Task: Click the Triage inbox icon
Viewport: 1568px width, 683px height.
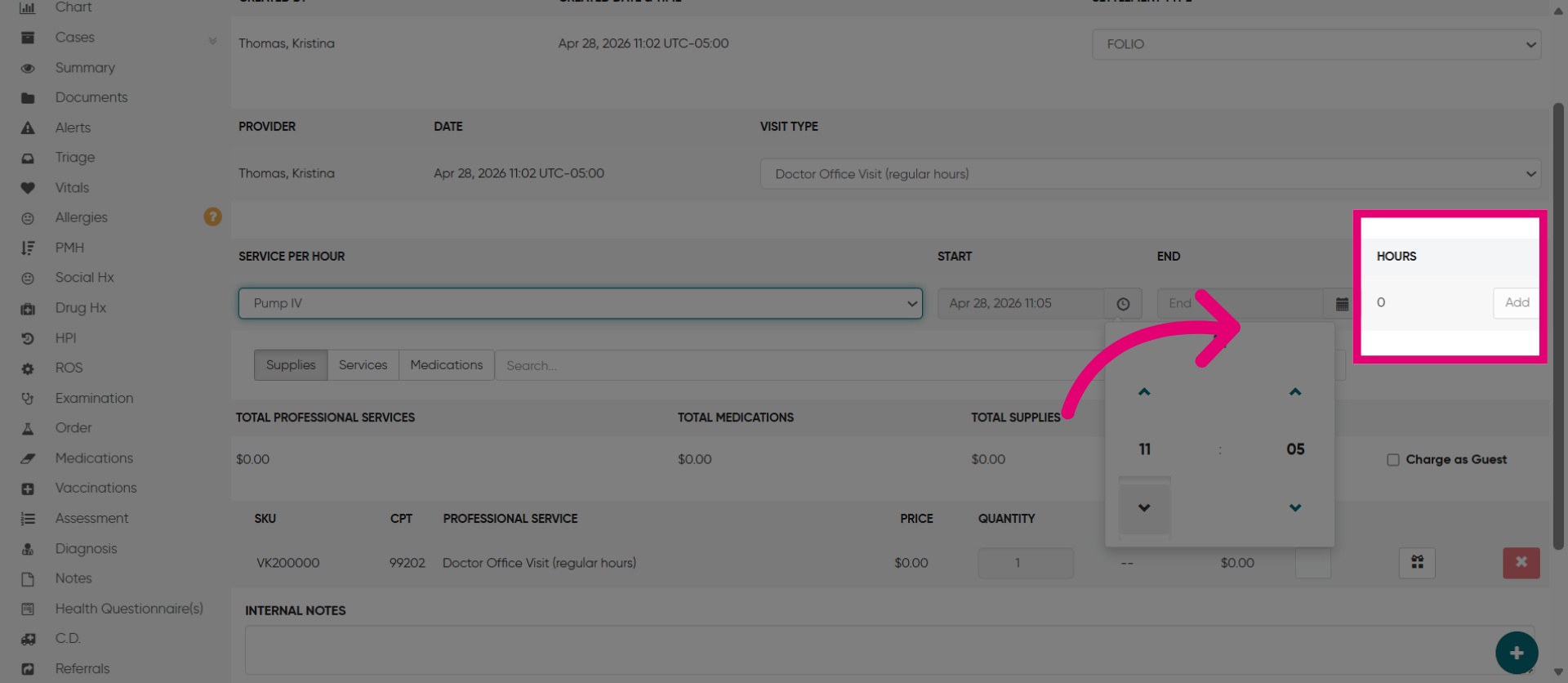Action: point(28,158)
